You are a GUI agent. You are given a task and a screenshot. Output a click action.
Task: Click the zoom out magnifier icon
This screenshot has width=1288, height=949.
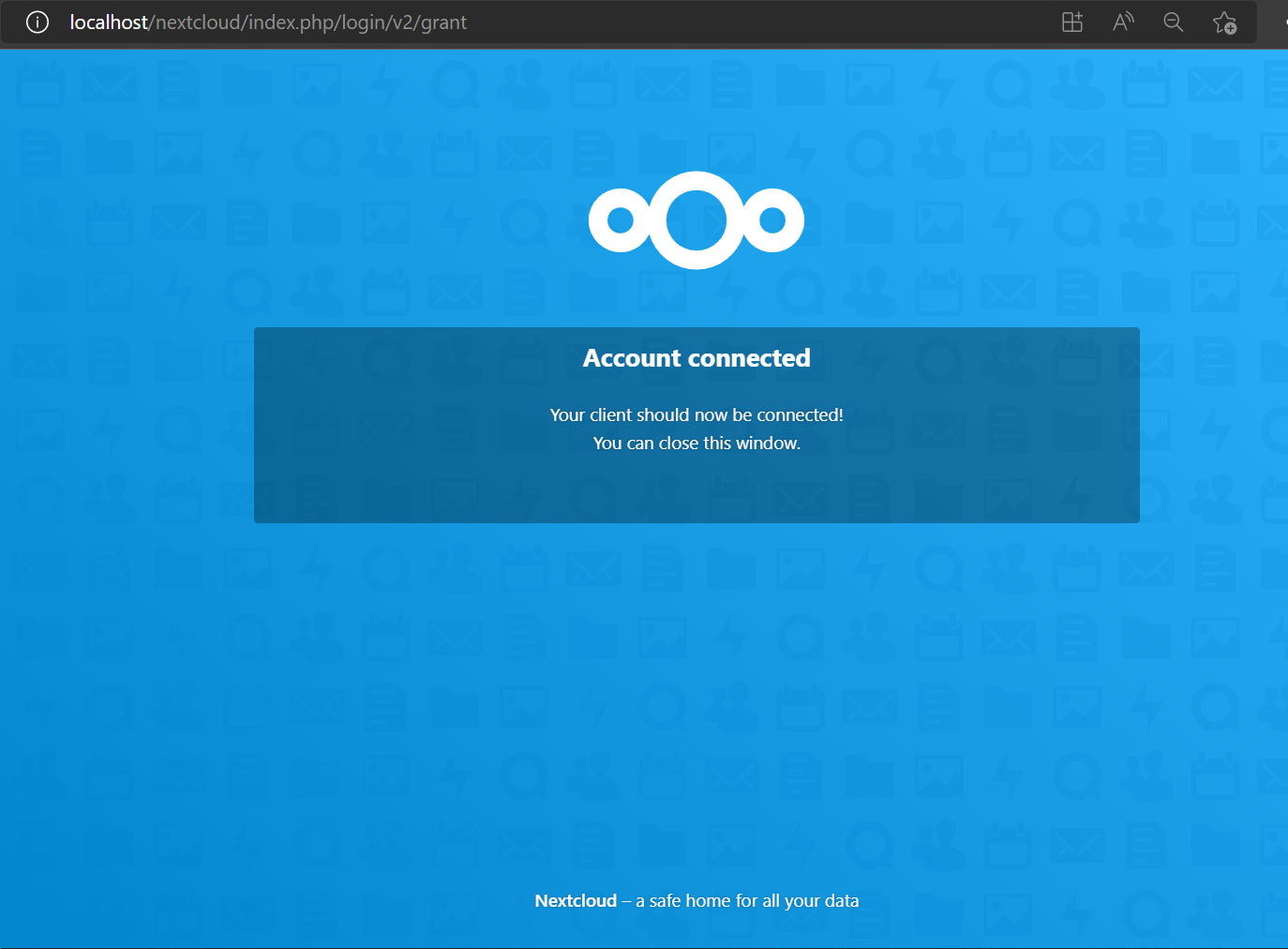click(1173, 22)
